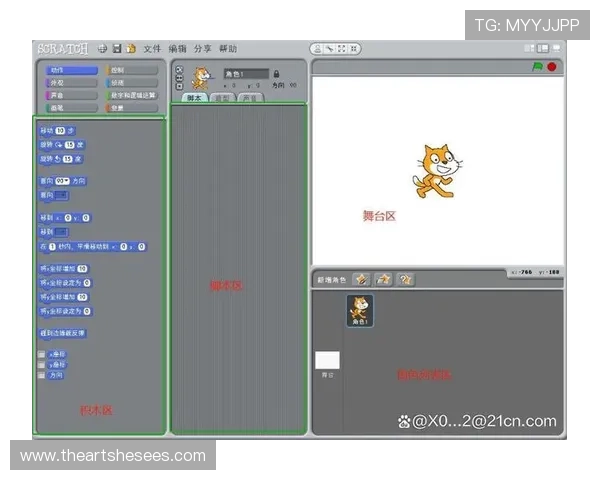The height and width of the screenshot is (480, 600).
Task: Click the globe language icon
Action: [x=102, y=48]
